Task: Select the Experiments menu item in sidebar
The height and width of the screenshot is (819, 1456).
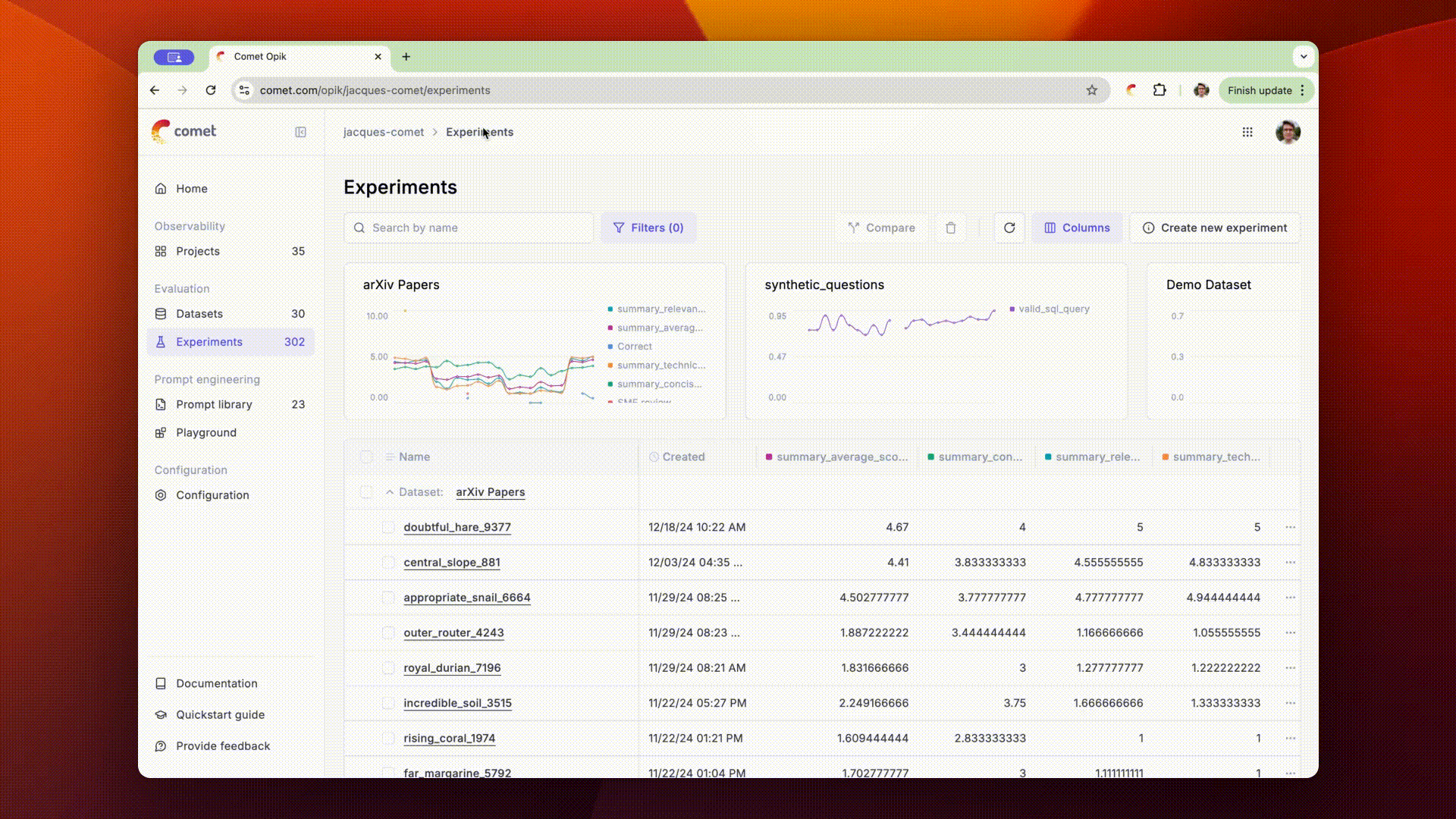Action: click(209, 341)
